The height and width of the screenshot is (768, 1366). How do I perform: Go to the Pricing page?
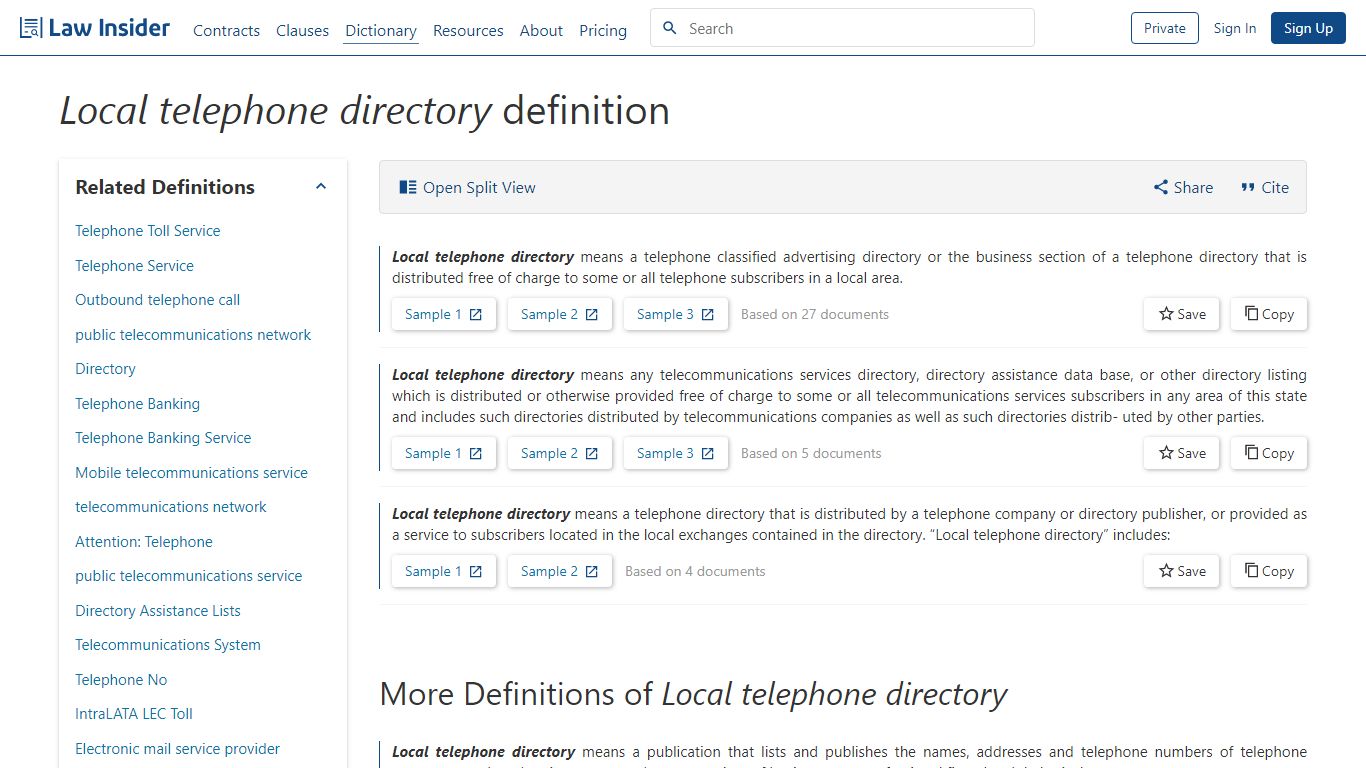pos(603,30)
